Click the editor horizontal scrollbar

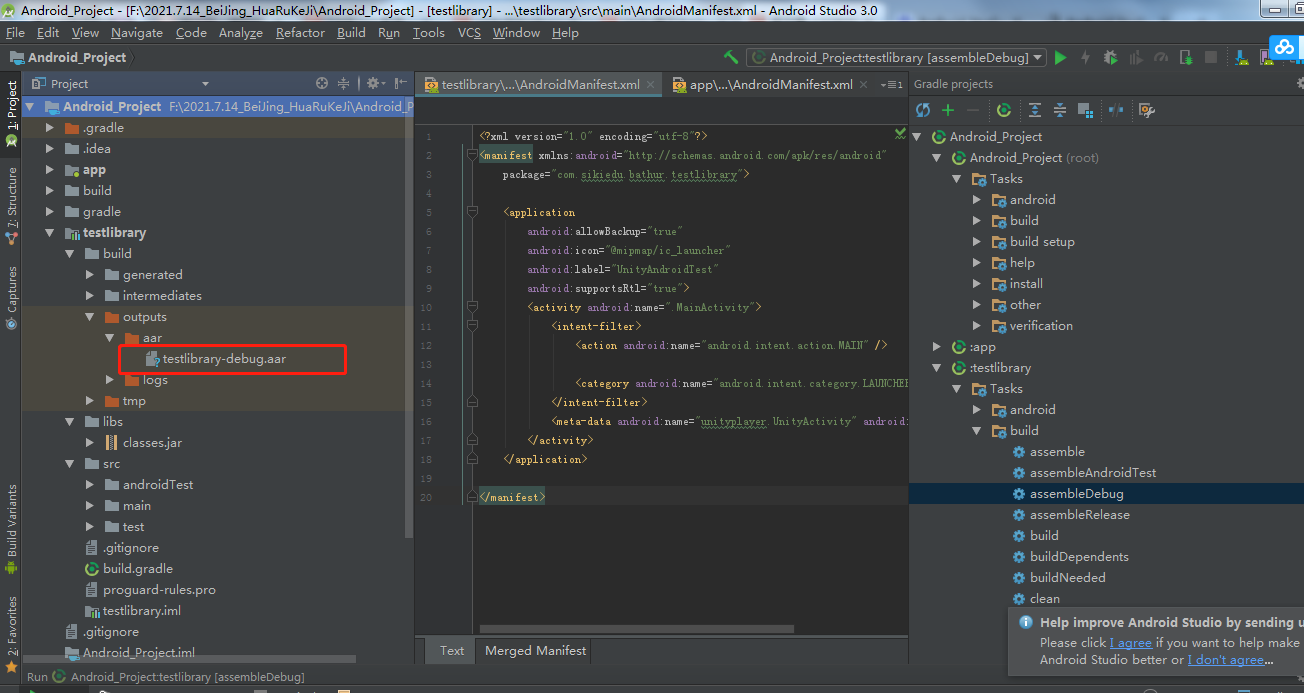click(637, 629)
